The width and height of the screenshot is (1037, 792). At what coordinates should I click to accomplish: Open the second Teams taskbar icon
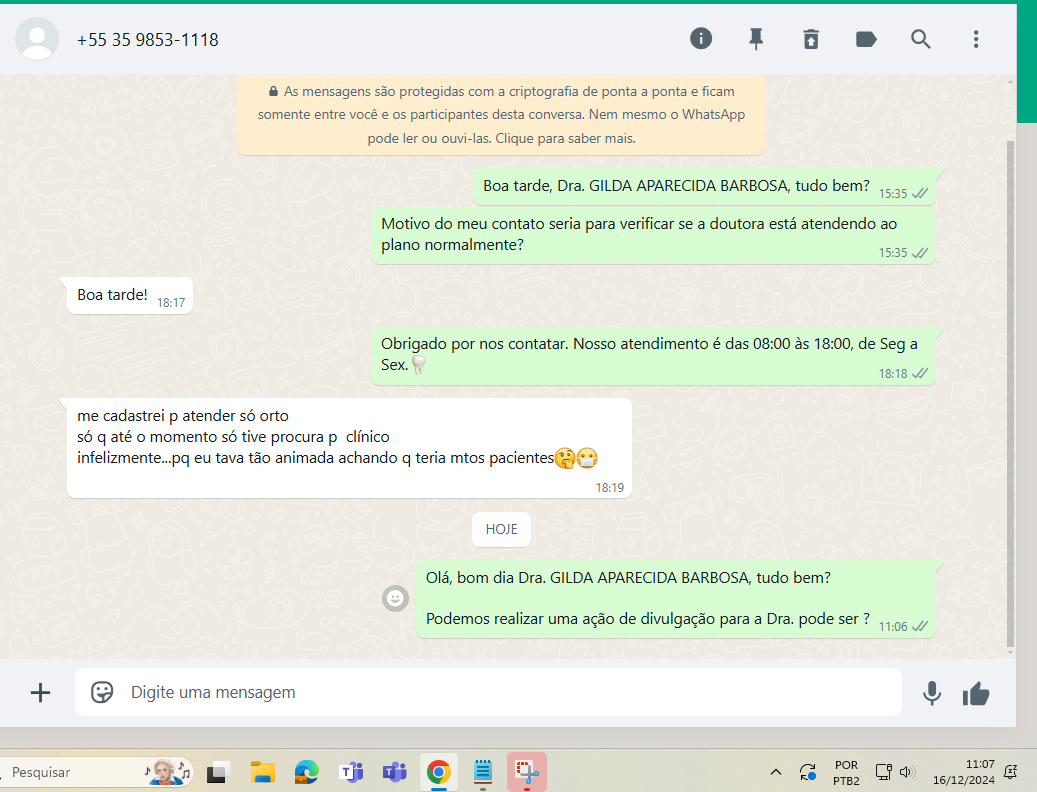coord(394,772)
